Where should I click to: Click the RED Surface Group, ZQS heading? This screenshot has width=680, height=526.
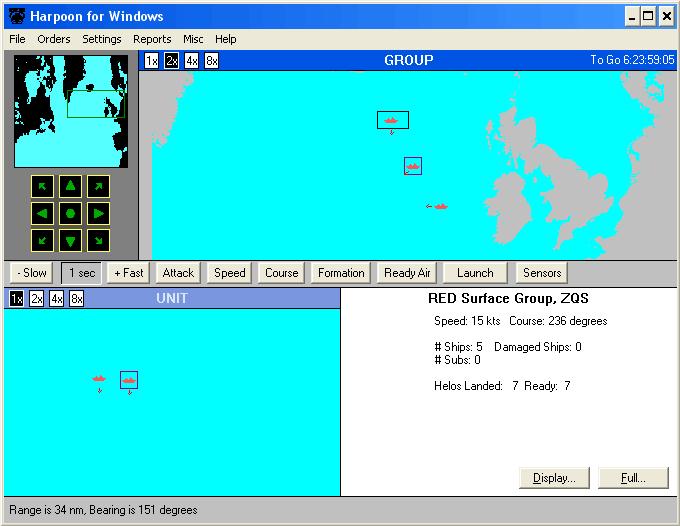tap(508, 298)
